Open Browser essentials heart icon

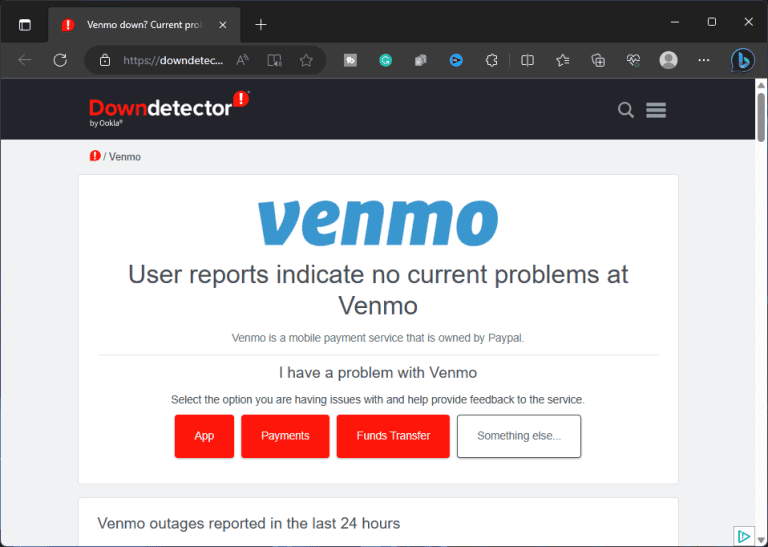(633, 60)
